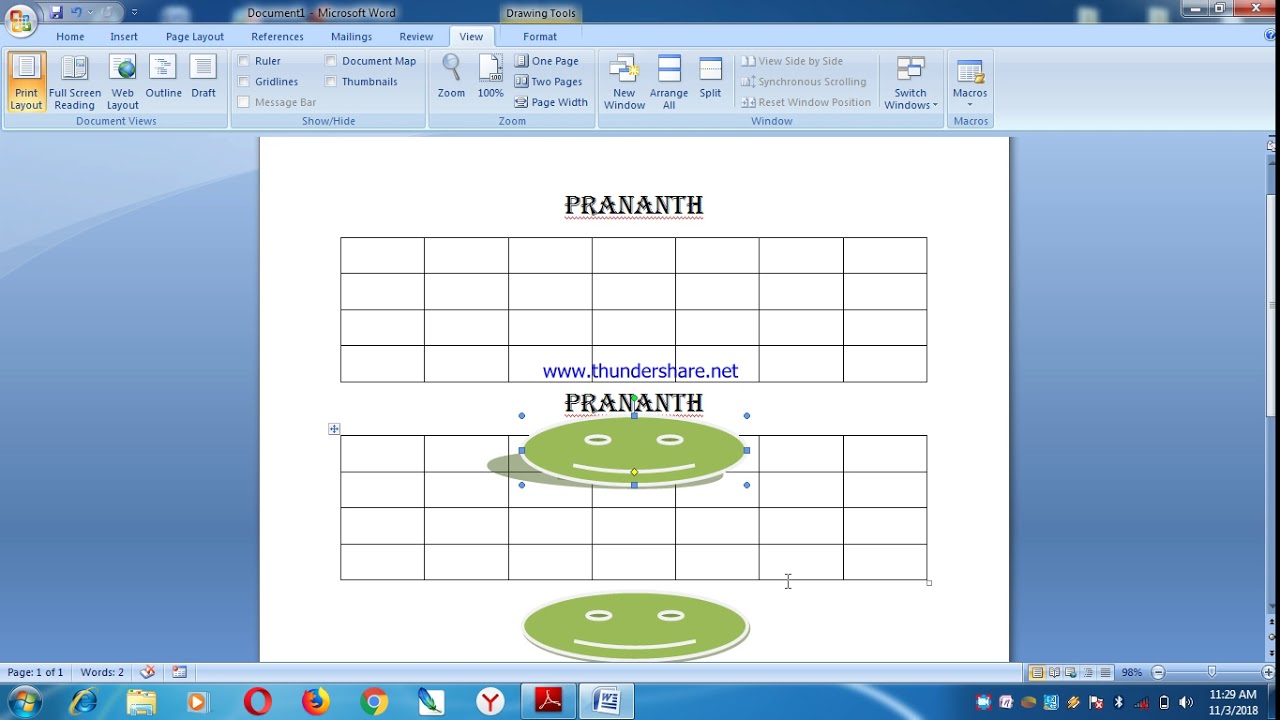Click the Windows Start button
Screen dimensions: 1280x720
click(25, 702)
